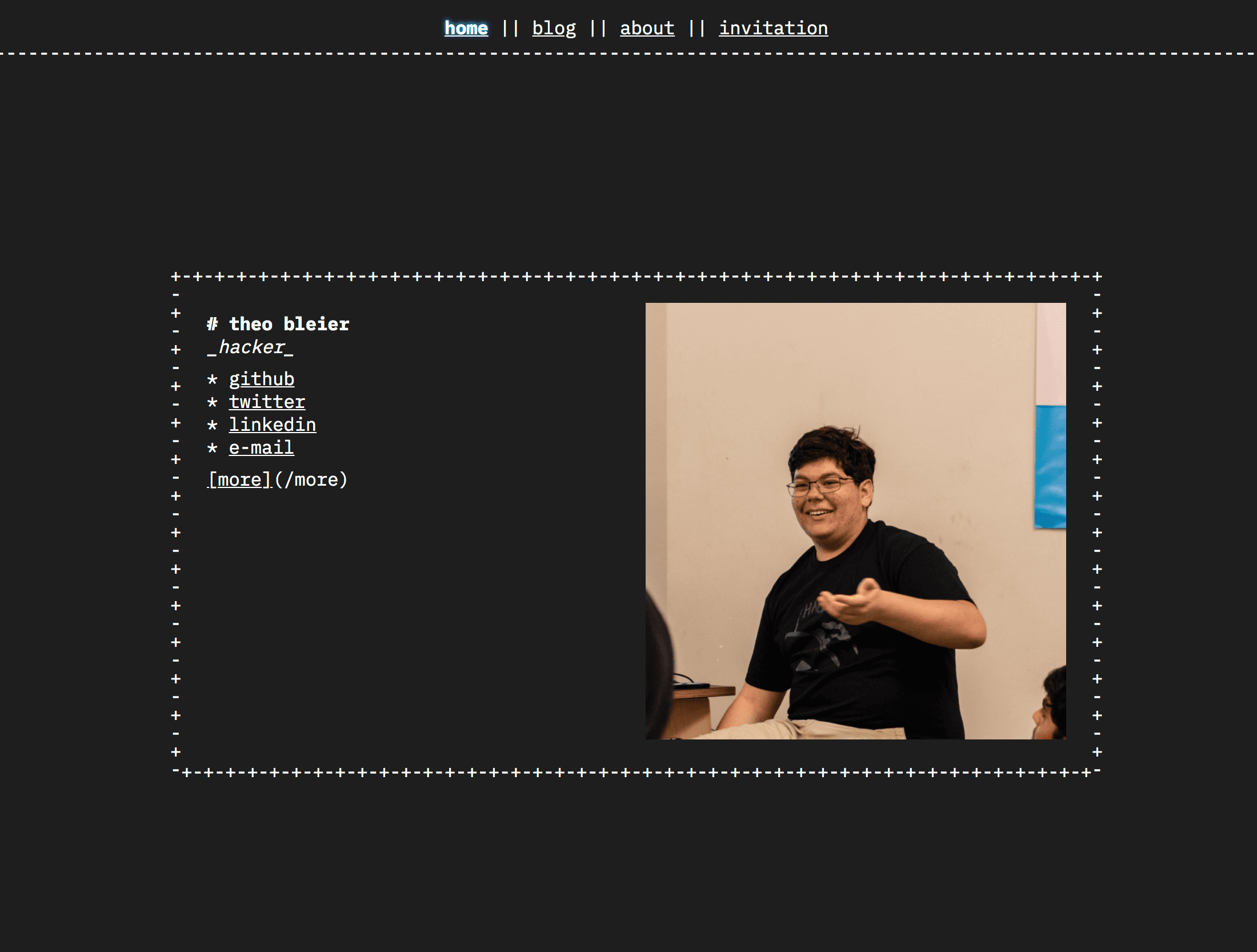The width and height of the screenshot is (1257, 952).
Task: Open the github profile link
Action: click(x=261, y=379)
